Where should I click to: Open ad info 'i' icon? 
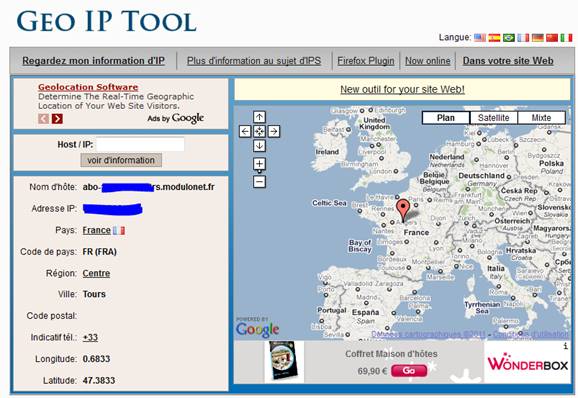click(565, 346)
